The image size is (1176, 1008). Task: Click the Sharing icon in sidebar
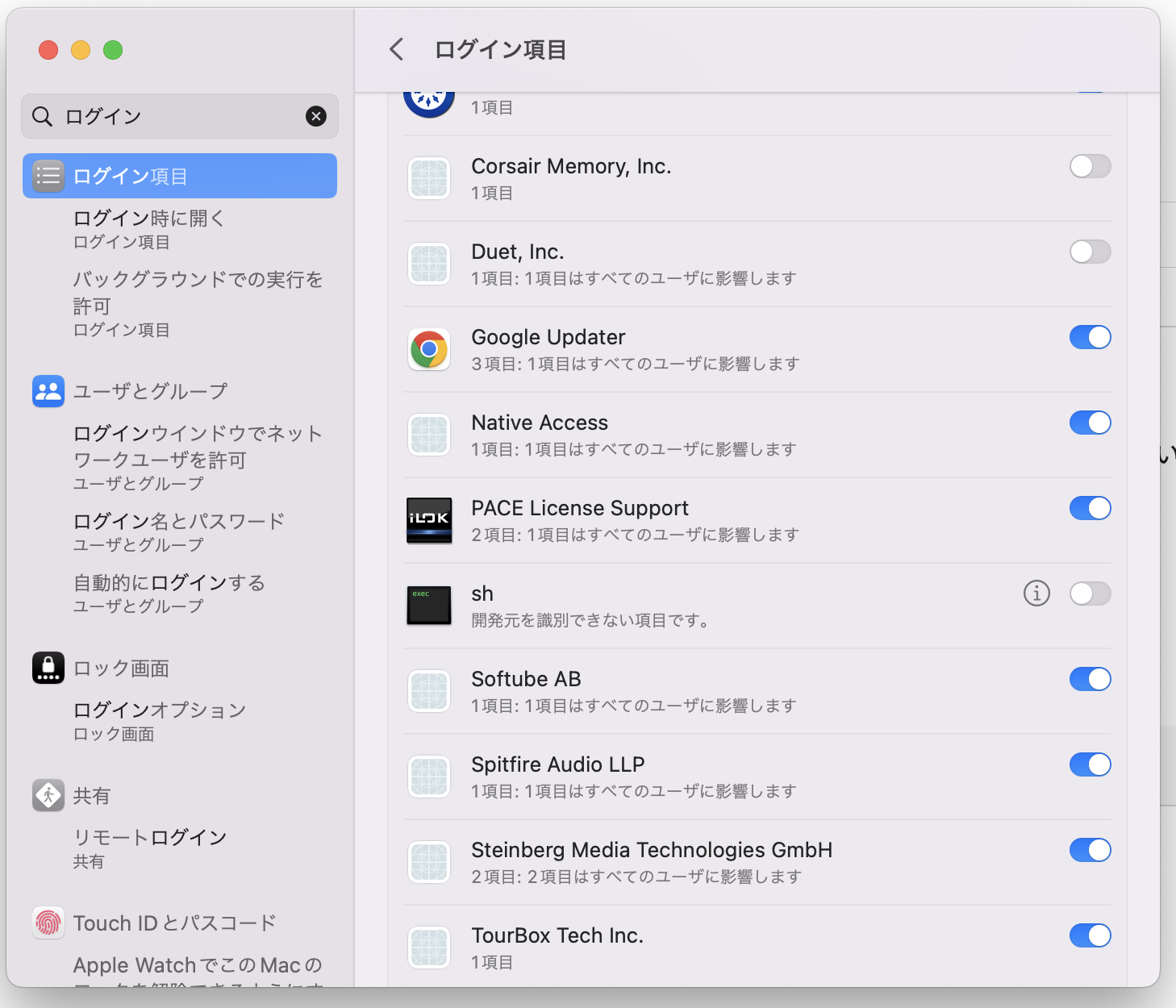pos(48,795)
